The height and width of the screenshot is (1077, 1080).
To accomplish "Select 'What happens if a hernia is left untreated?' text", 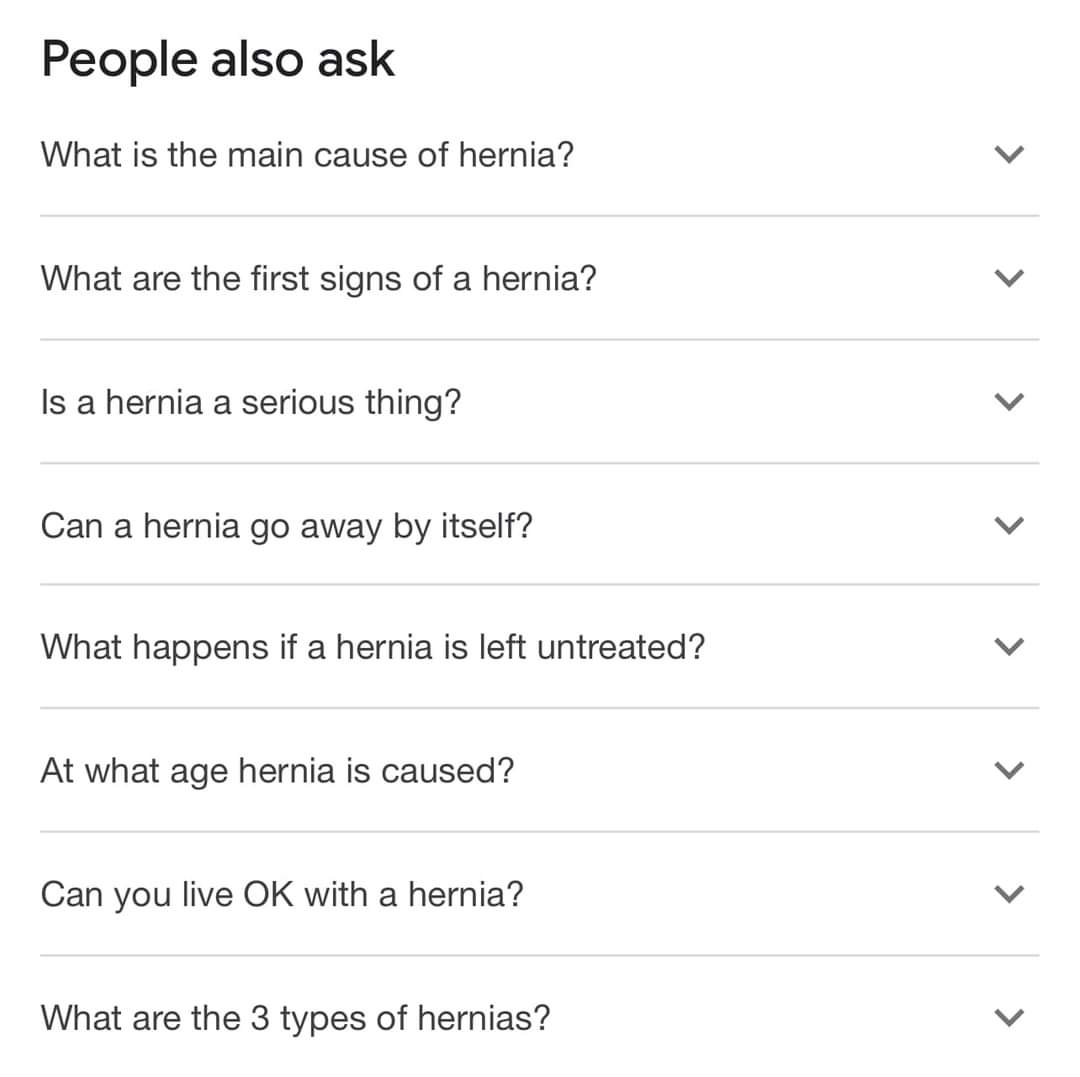I will point(372,648).
